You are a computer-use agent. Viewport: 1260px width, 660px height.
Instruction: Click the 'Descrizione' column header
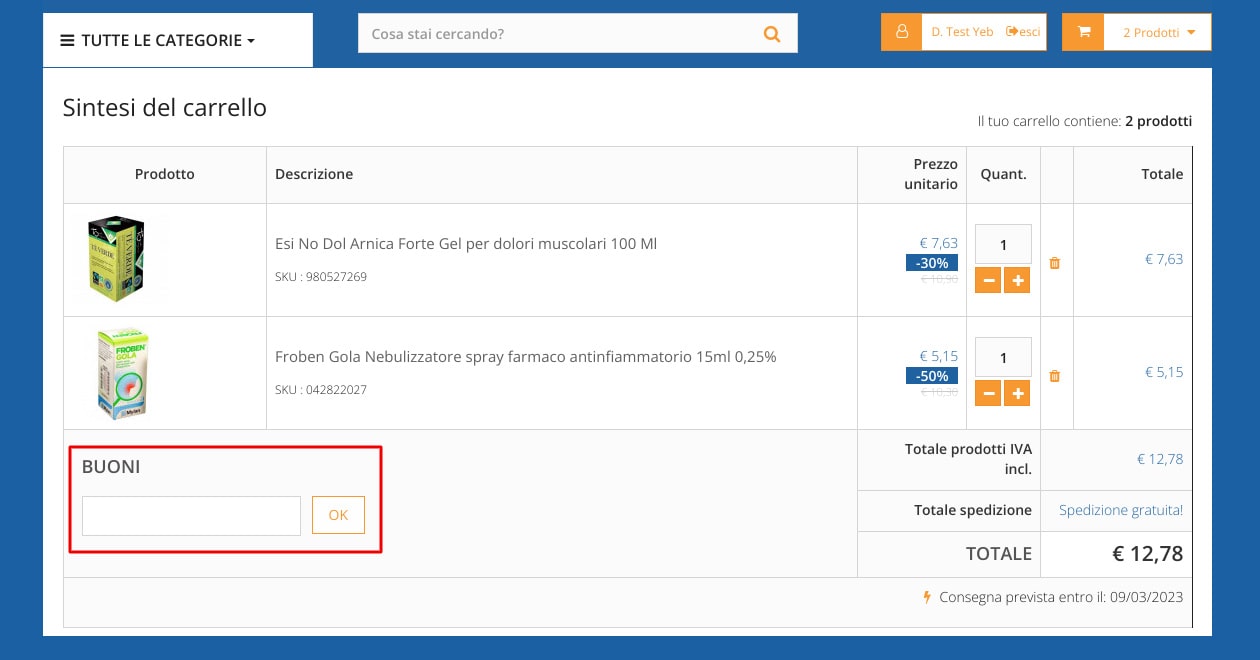[x=314, y=174]
